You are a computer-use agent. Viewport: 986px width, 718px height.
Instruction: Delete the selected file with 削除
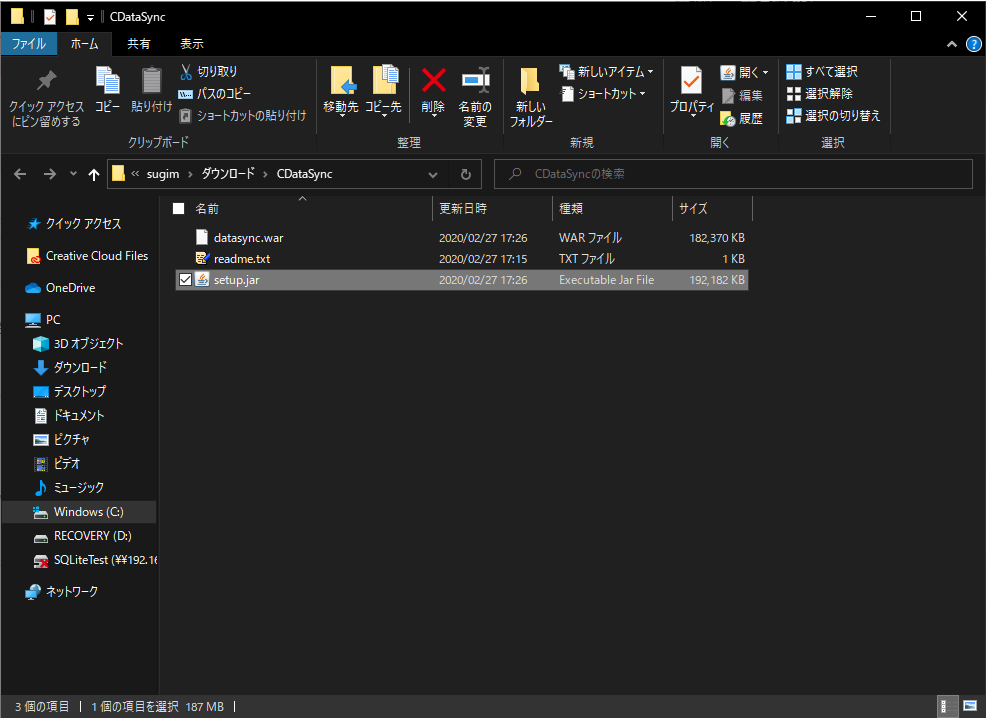point(433,91)
